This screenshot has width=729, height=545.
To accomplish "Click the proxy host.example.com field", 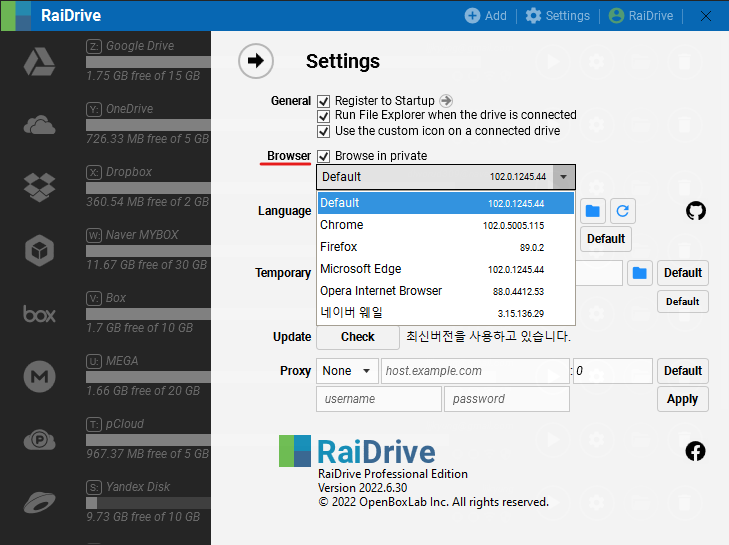I will (x=475, y=371).
